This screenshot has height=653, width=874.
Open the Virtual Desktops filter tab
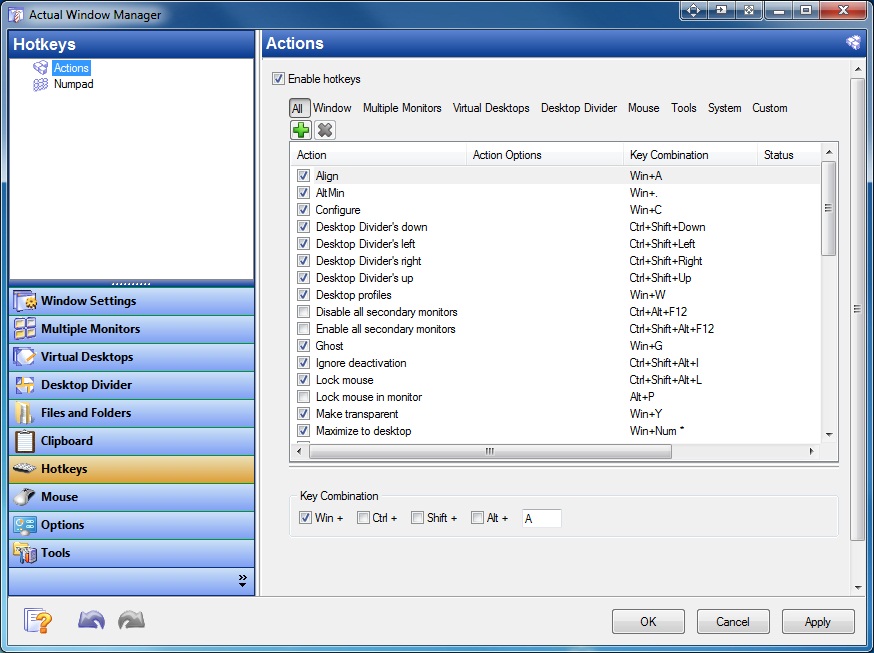[x=491, y=108]
